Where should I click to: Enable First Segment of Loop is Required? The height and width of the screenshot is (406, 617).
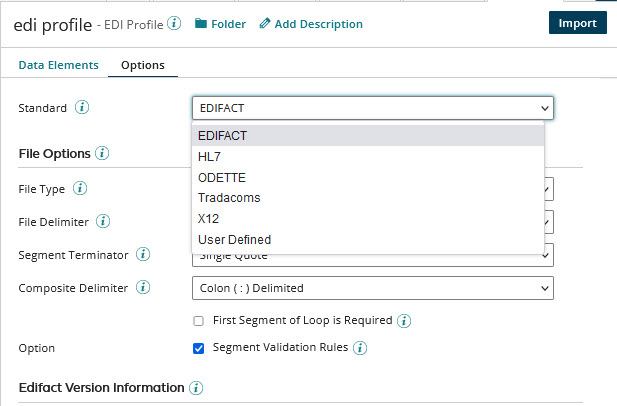point(199,321)
